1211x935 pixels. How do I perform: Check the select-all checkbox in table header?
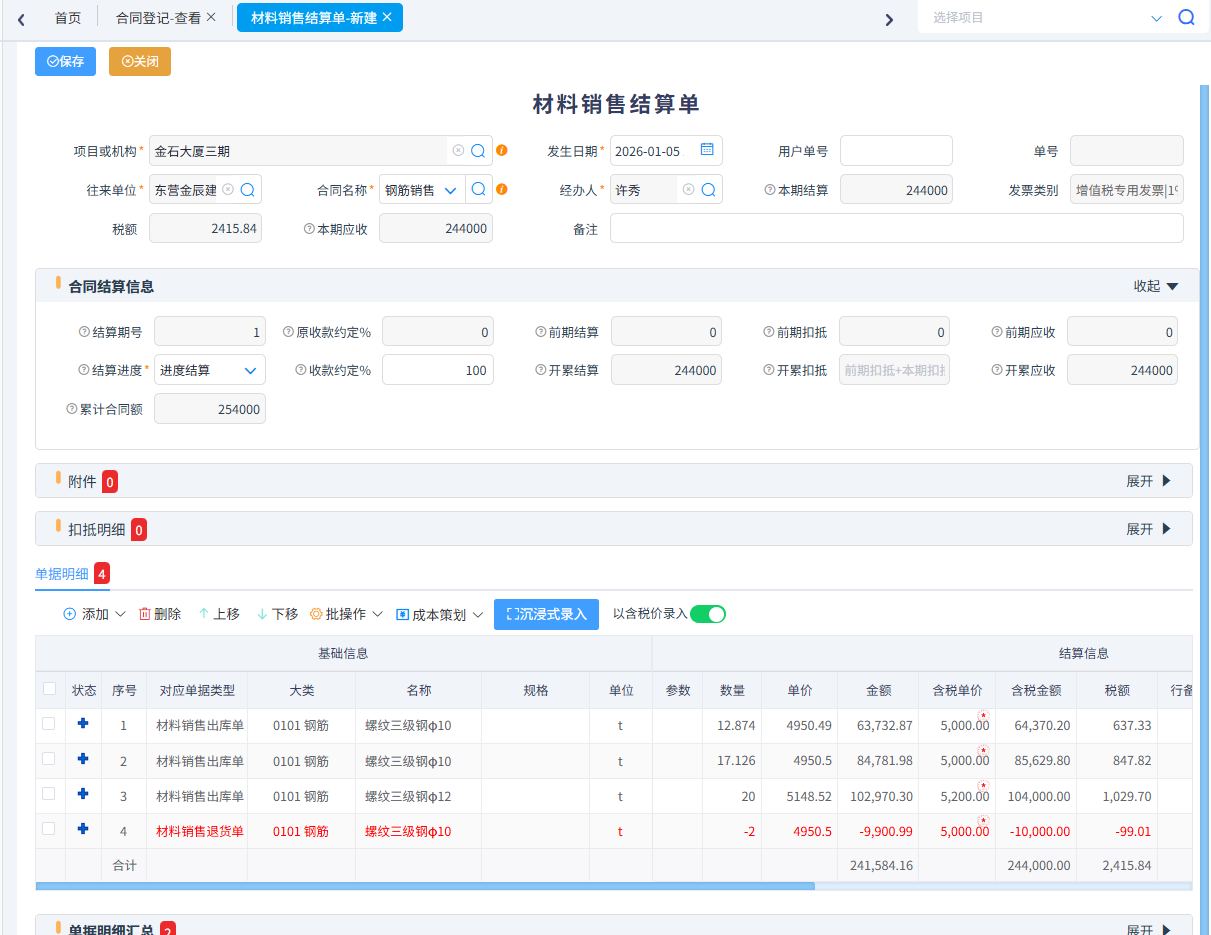(49, 689)
